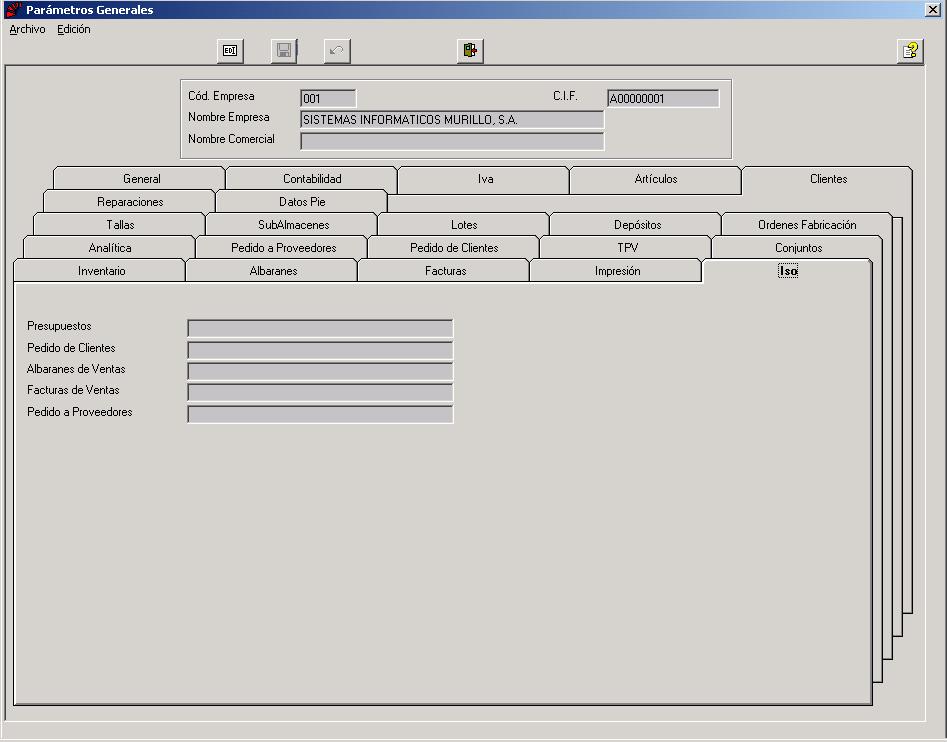Switch to the Datos Pie tab
947x742 pixels.
click(302, 202)
